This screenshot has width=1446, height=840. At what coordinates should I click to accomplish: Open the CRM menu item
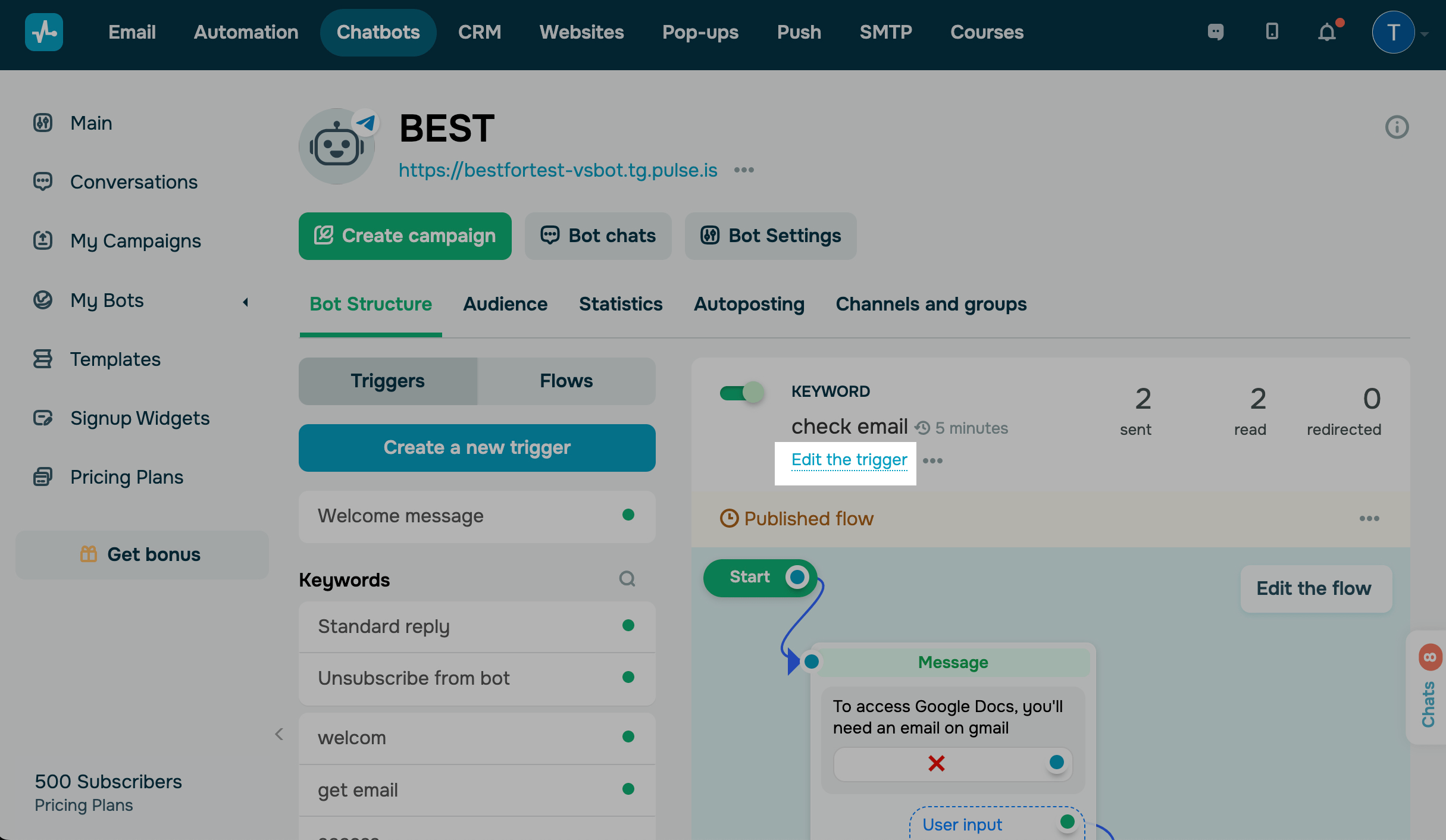point(480,32)
